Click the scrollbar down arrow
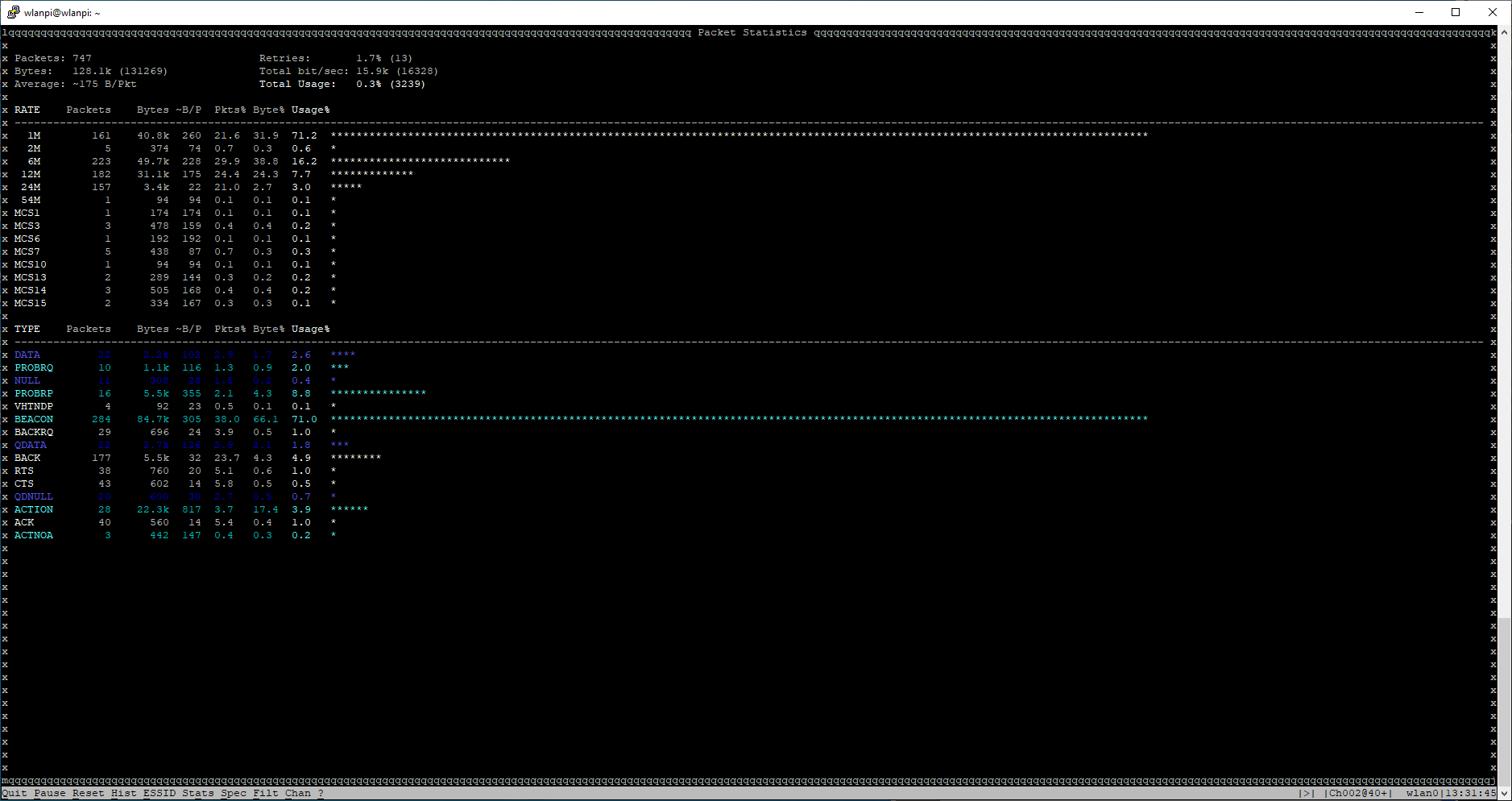Screen dimensions: 1512x801 (x=1505, y=793)
